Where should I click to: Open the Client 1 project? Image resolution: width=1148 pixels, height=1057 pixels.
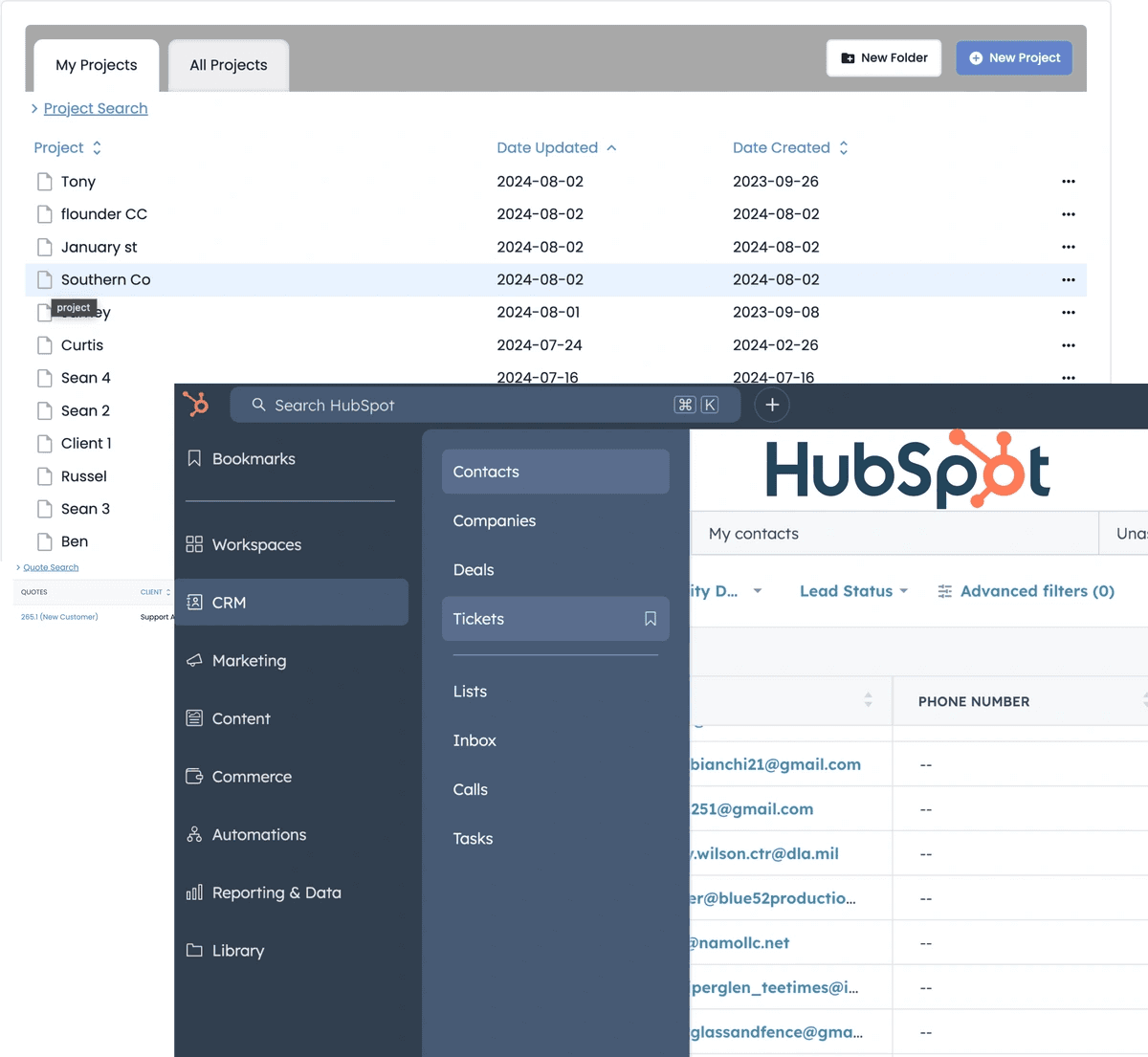[x=86, y=443]
